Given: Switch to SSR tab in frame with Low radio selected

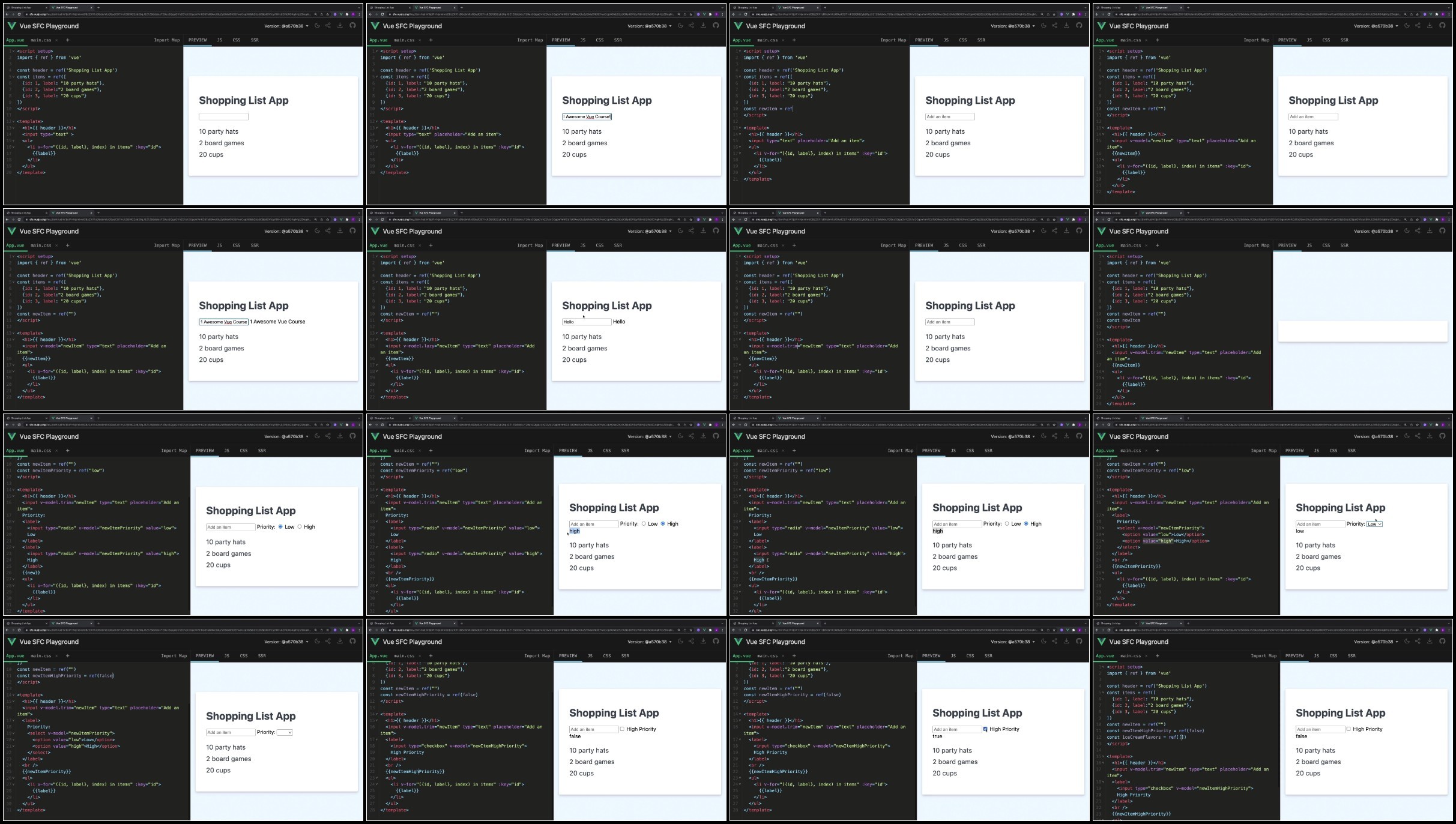Looking at the screenshot, I should coord(262,451).
